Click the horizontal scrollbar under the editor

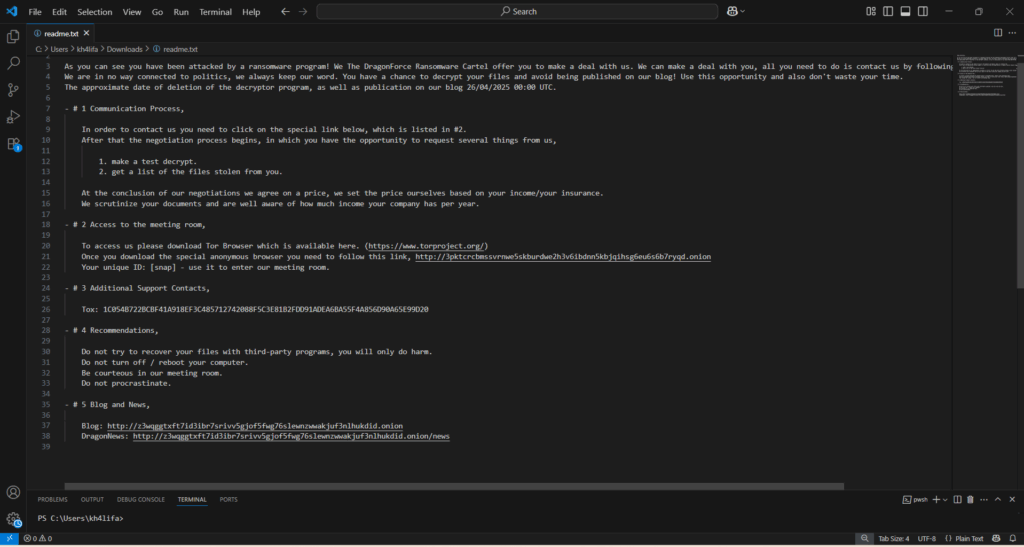454,486
